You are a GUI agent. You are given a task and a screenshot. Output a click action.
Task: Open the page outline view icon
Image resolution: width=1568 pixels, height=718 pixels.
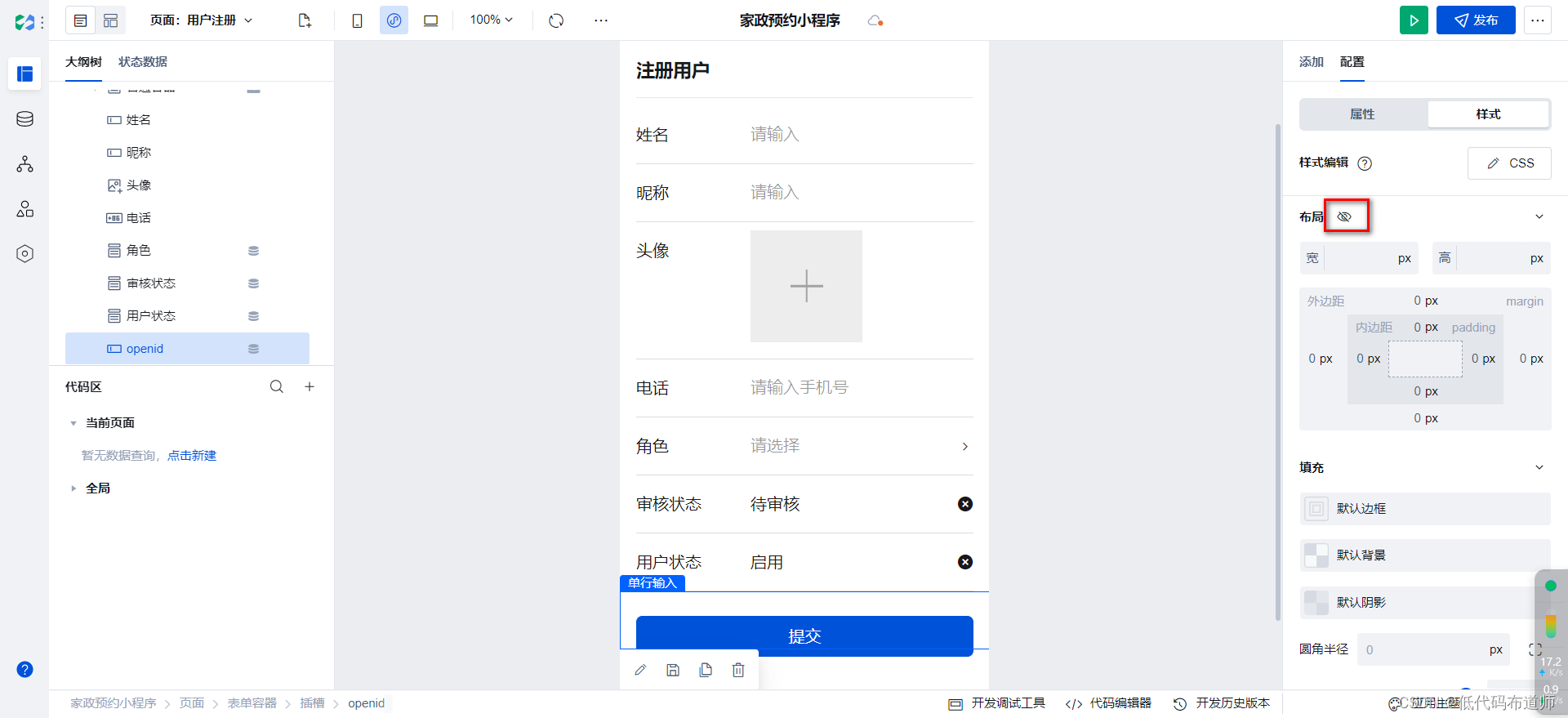tap(80, 20)
